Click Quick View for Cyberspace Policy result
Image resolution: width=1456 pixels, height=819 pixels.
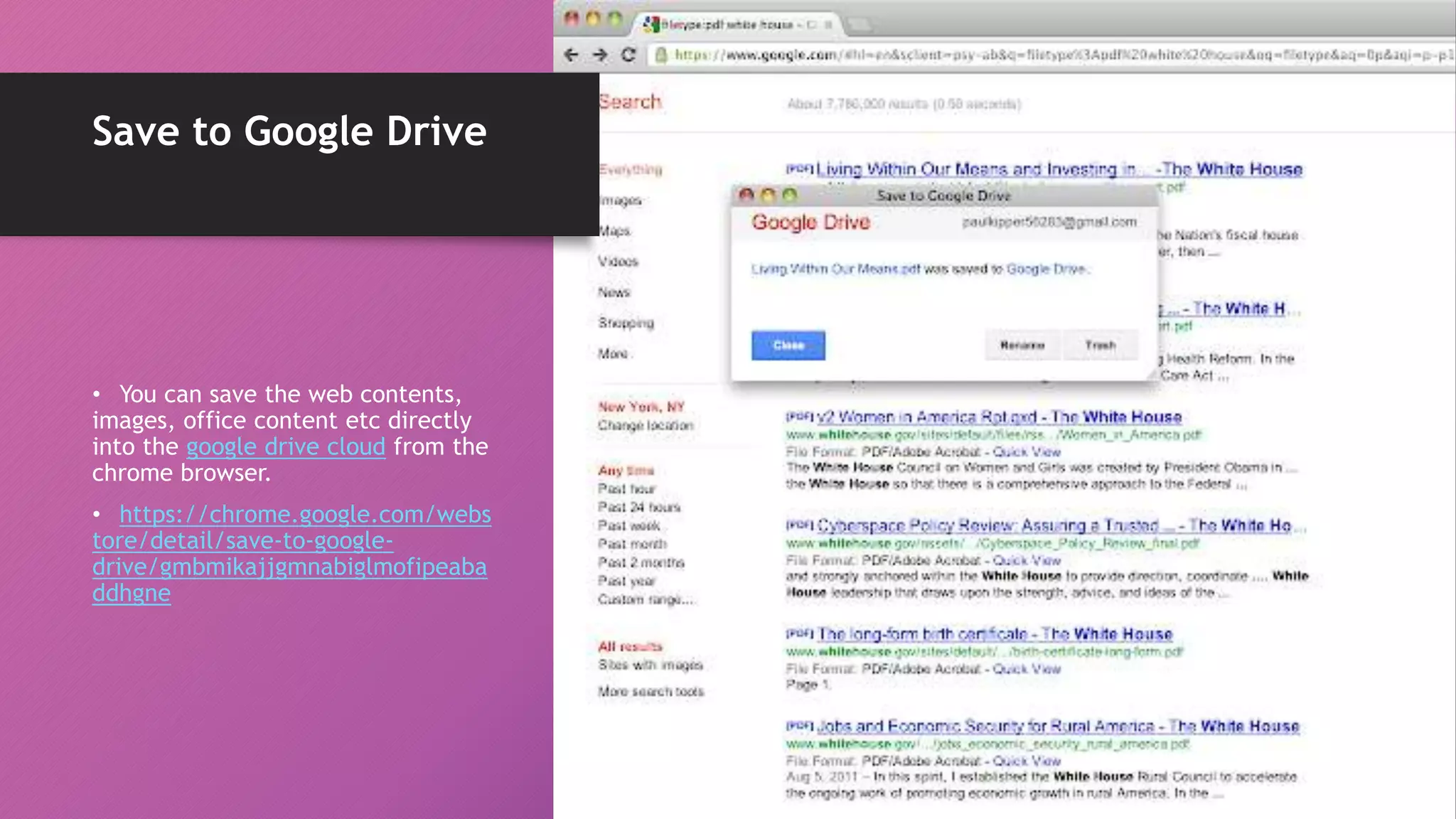click(x=1027, y=561)
